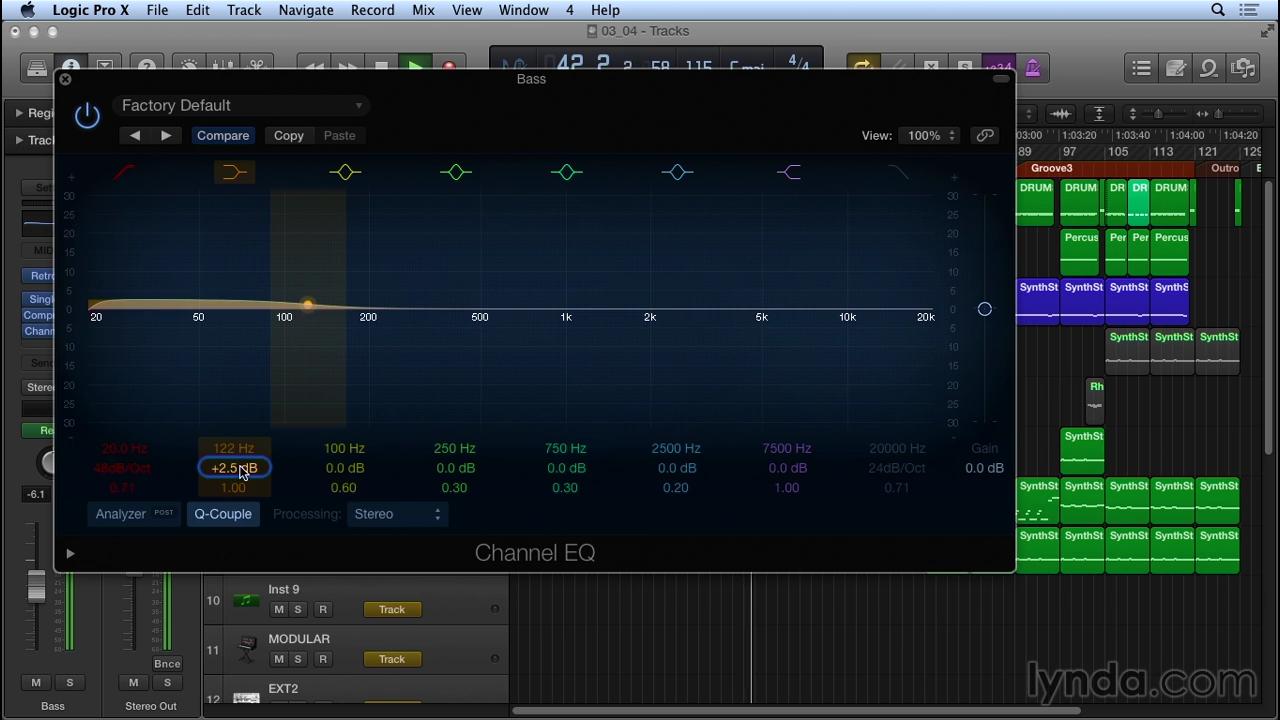Open the Processing Stereo dropdown
This screenshot has height=720, width=1280.
(x=397, y=514)
